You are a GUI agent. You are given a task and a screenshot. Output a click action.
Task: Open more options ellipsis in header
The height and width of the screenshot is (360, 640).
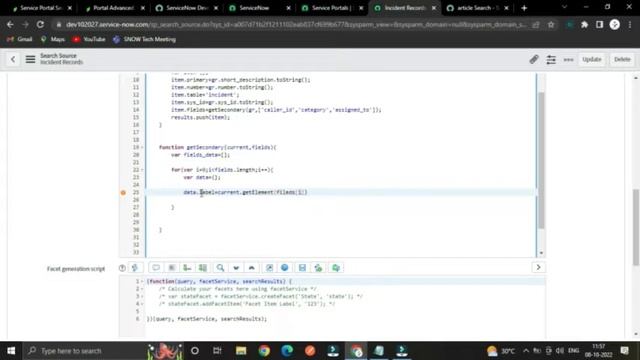point(568,60)
